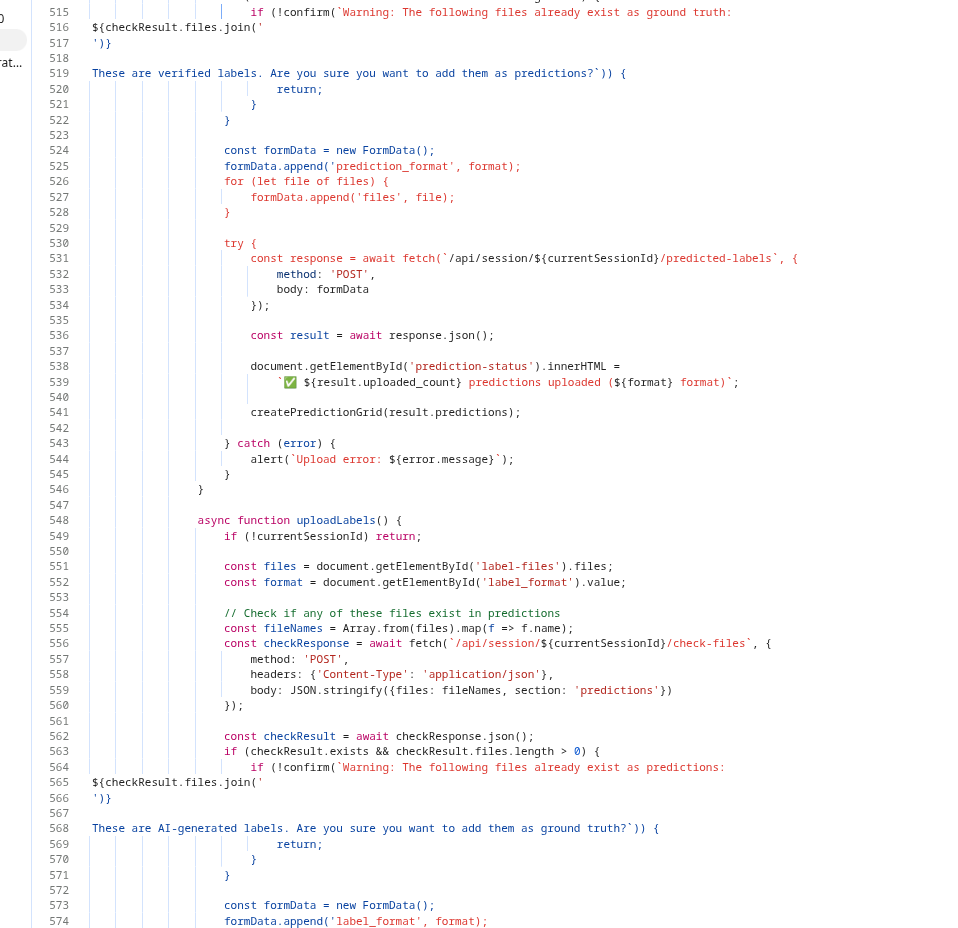Click the '${result.uploaded_count} predictions uploaded' template line

click(508, 382)
